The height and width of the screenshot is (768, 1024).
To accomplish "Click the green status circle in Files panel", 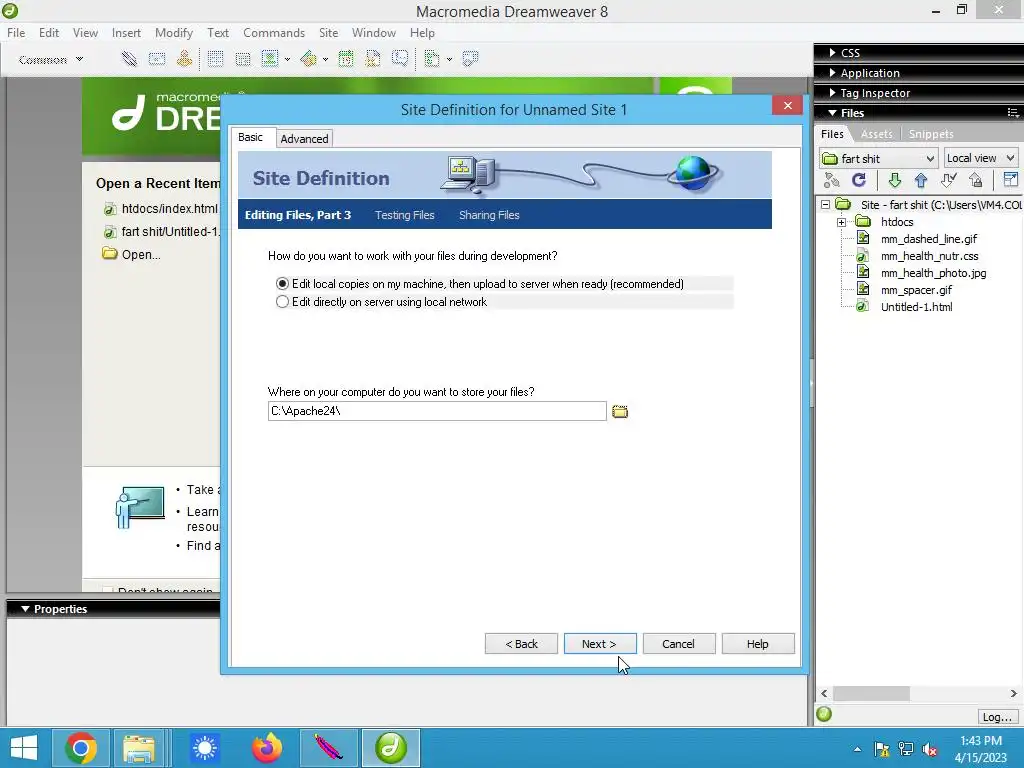I will click(824, 714).
